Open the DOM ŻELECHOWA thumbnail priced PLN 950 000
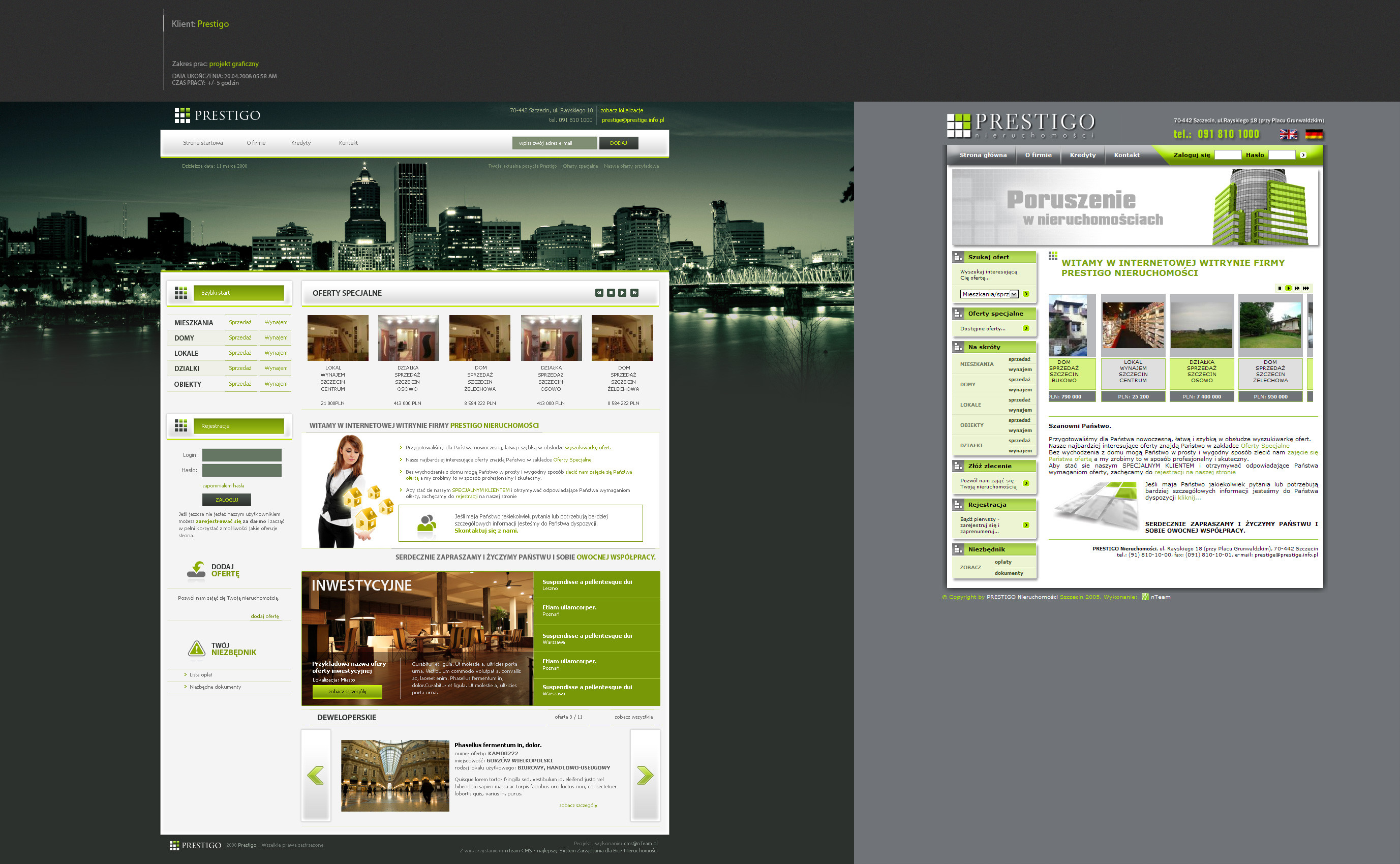This screenshot has width=1400, height=864. click(x=1270, y=326)
